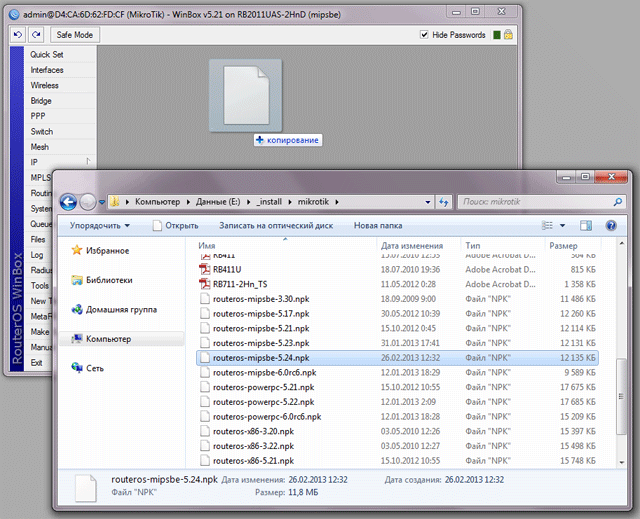Sort by the Дата изменения column header
The image size is (640, 519).
click(x=412, y=246)
